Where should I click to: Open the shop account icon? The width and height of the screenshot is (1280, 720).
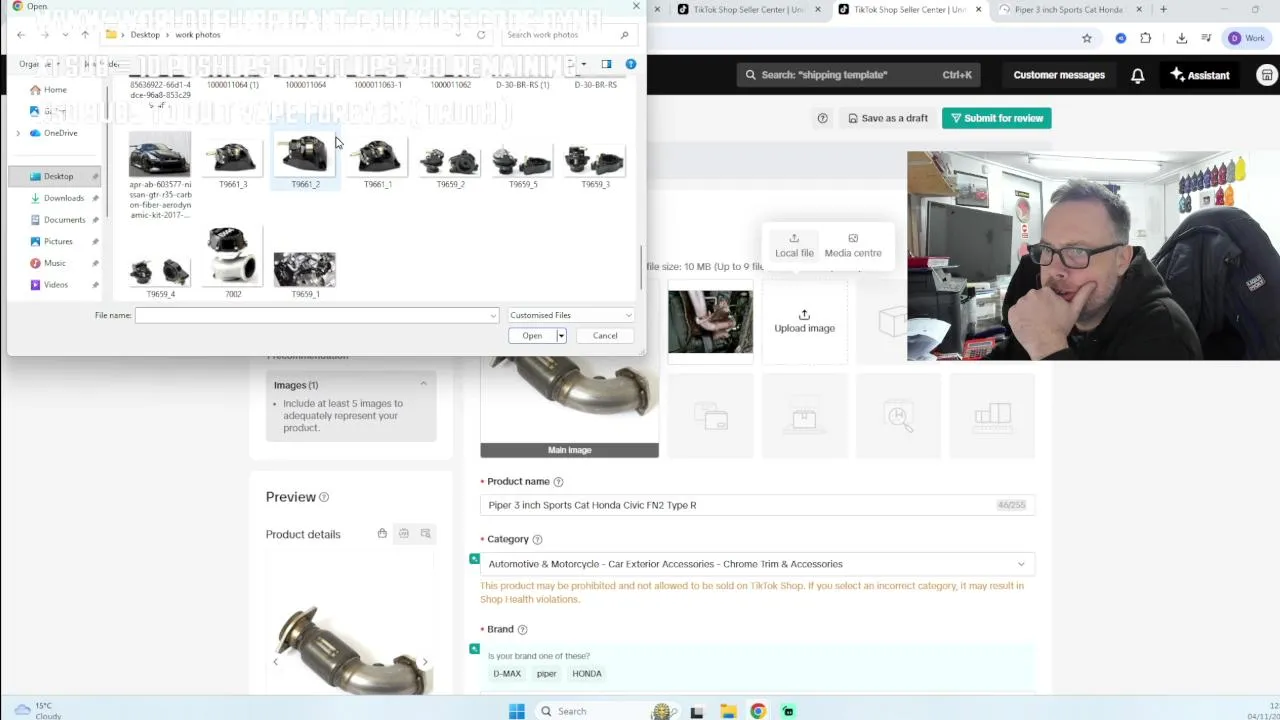click(x=1267, y=75)
